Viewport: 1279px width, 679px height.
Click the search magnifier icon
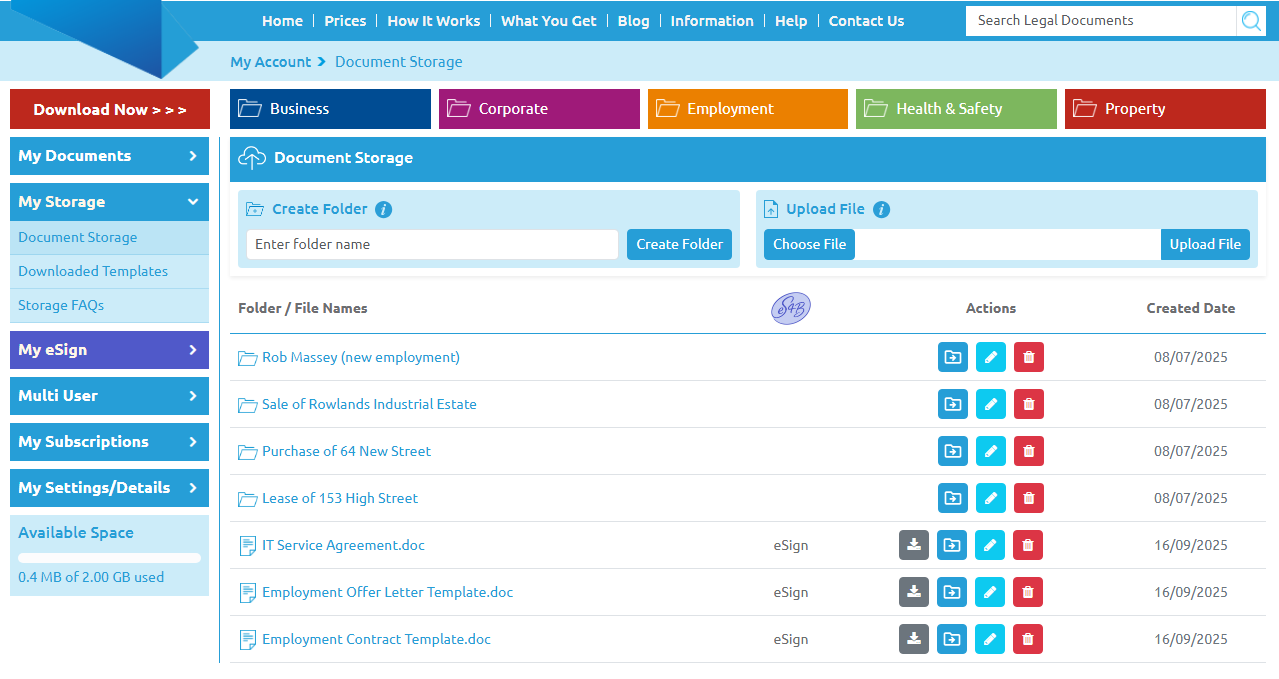point(1250,21)
